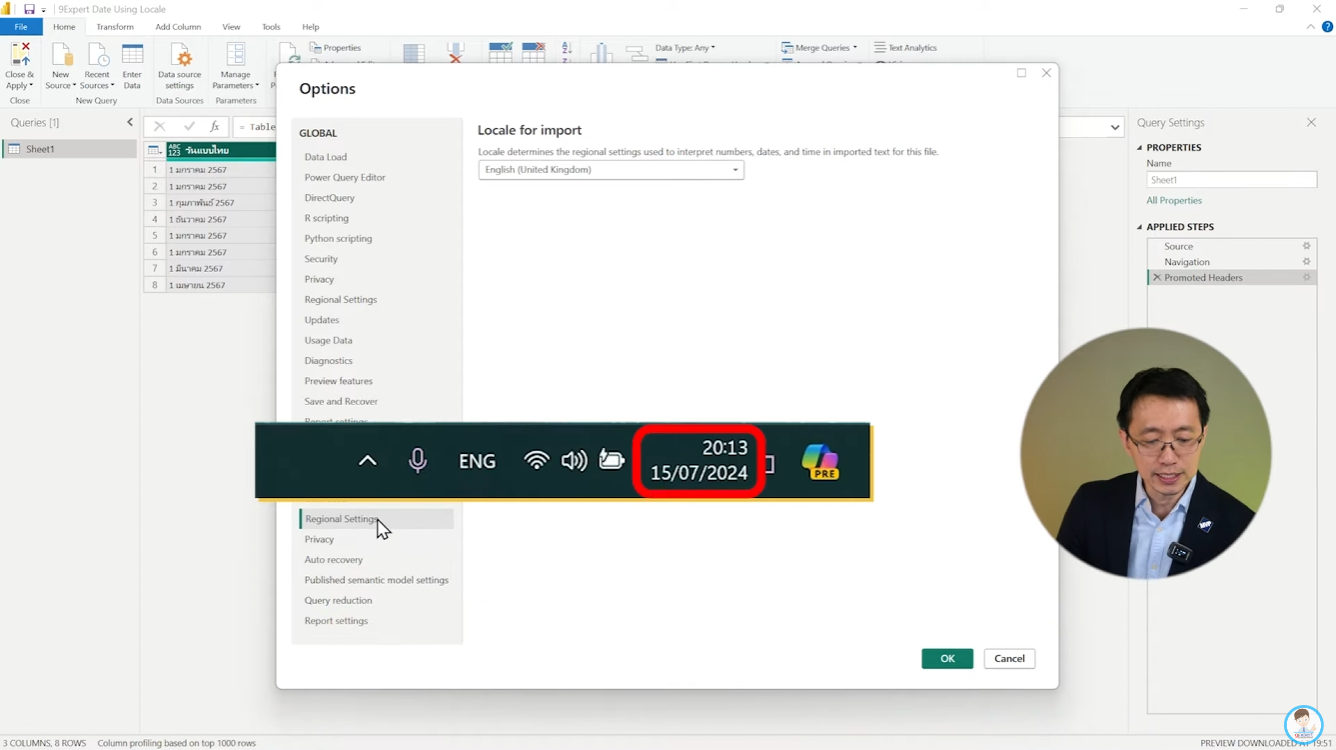The height and width of the screenshot is (750, 1336).
Task: Click the Close & Apply icon
Action: (19, 58)
